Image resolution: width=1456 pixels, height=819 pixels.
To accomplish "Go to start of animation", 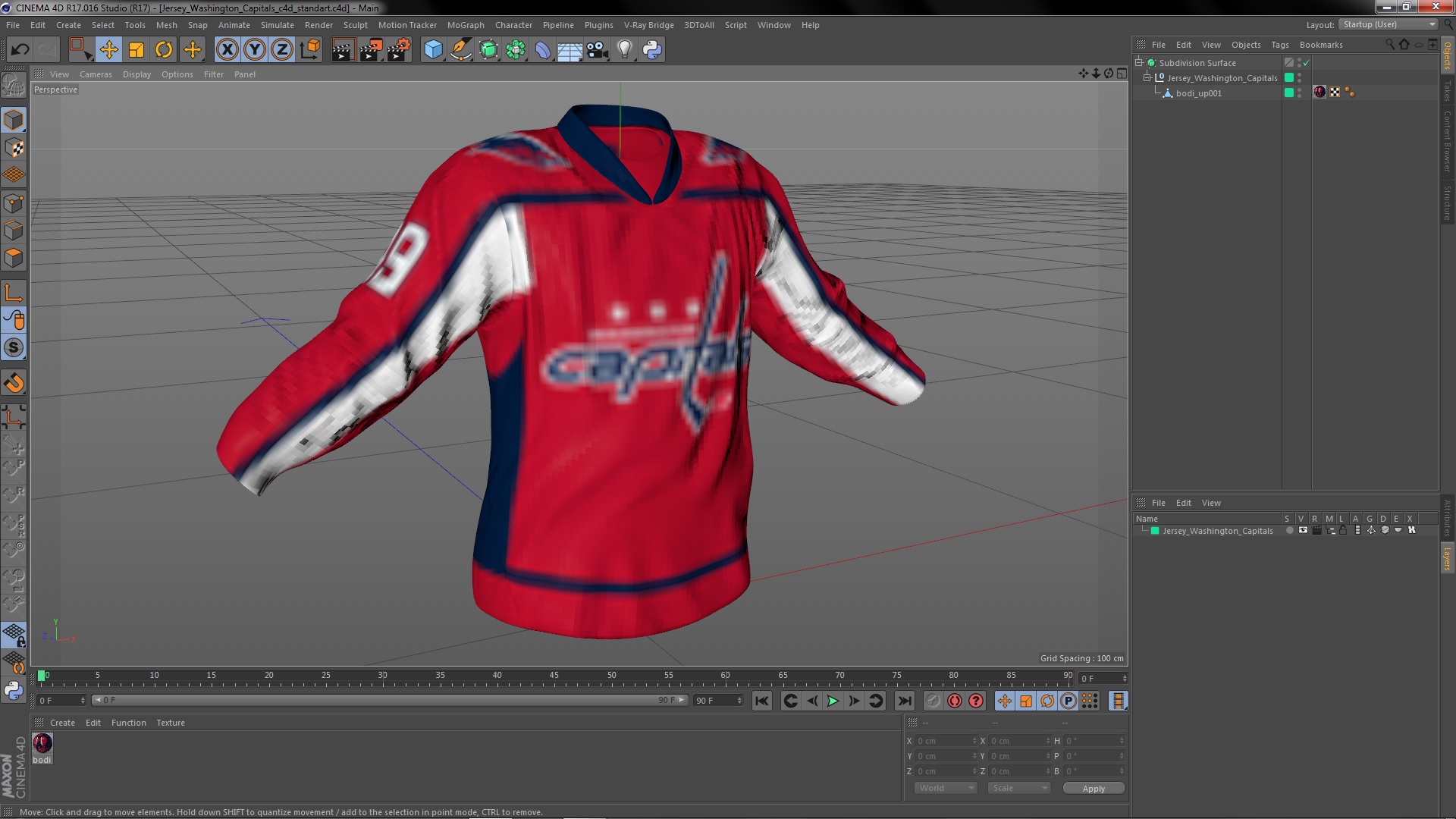I will pyautogui.click(x=762, y=701).
